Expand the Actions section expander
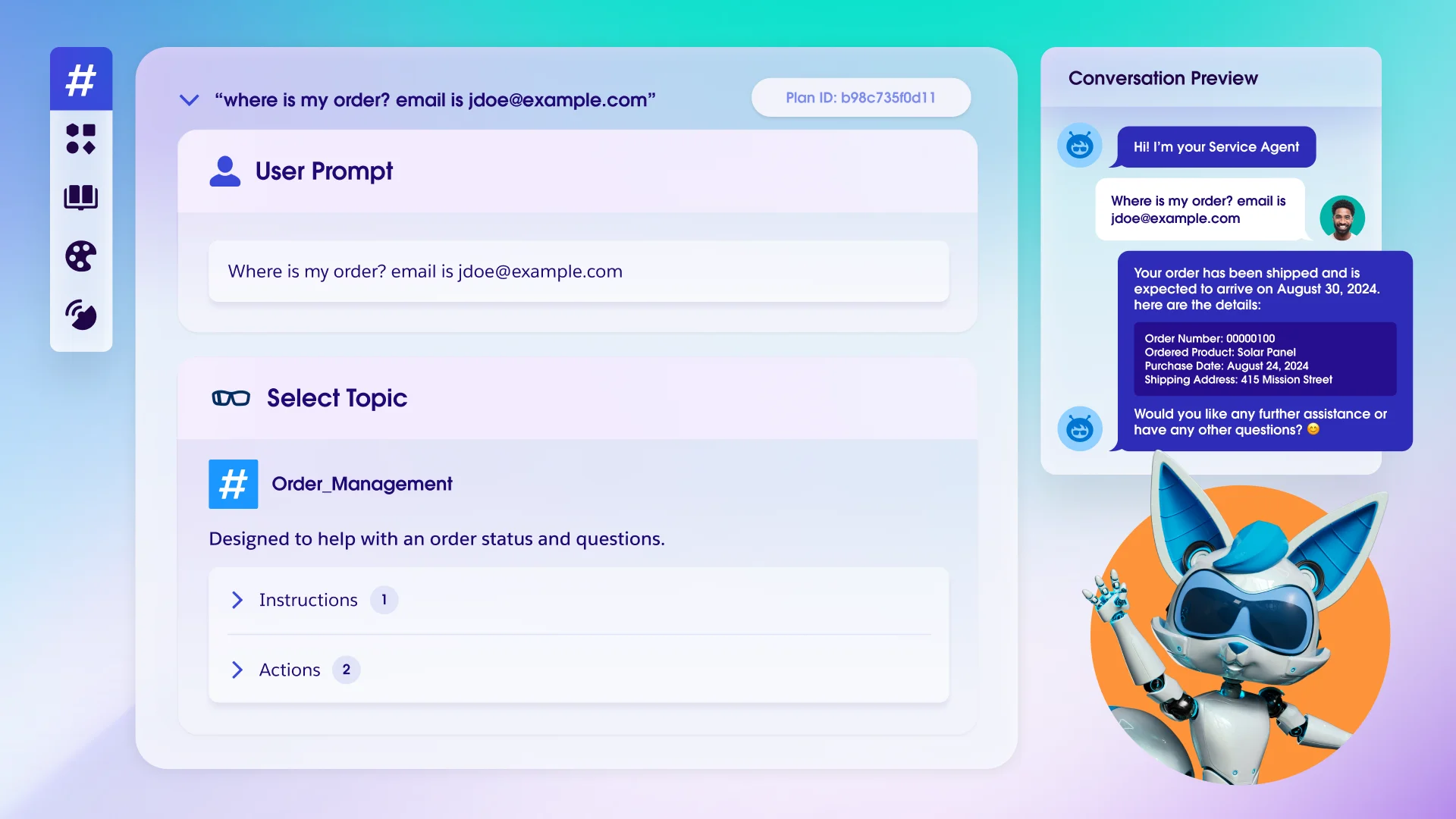The image size is (1456, 819). 237,670
